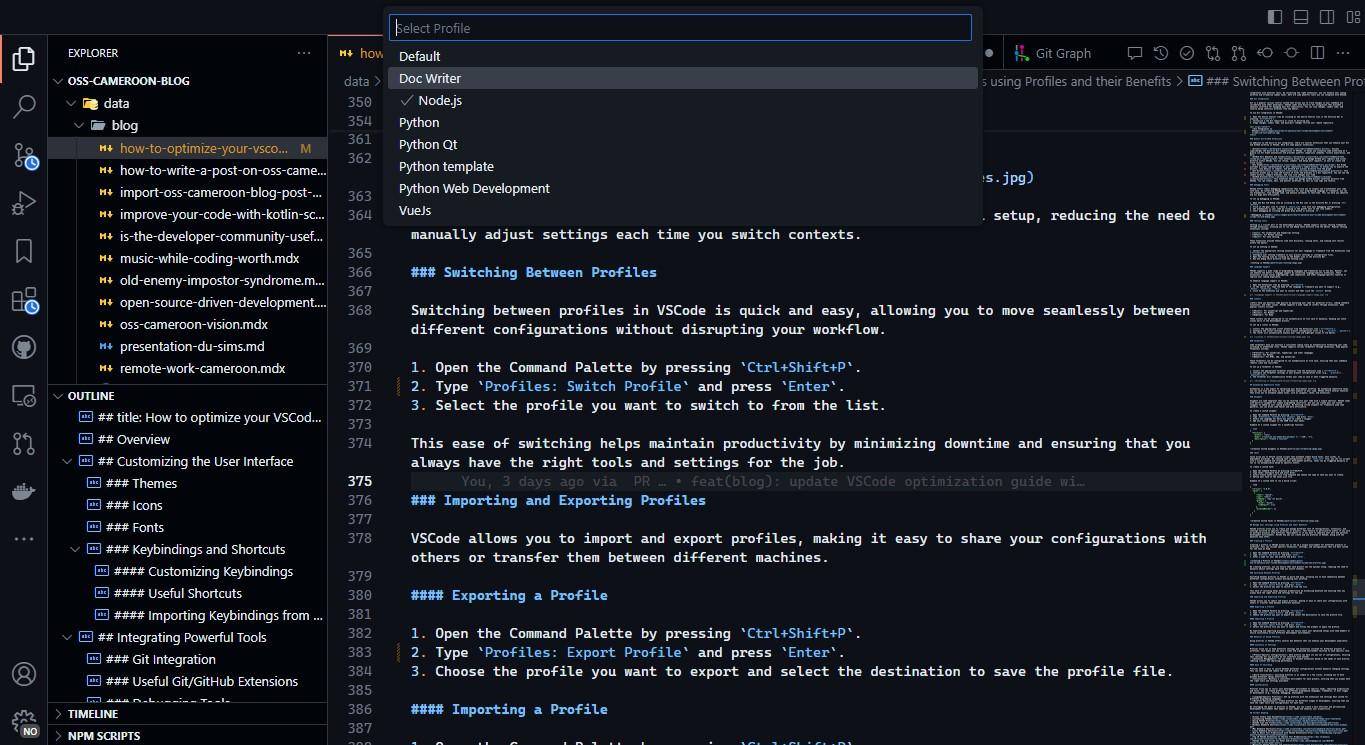Open the Accounts menu icon
This screenshot has width=1365, height=745.
pyautogui.click(x=24, y=674)
